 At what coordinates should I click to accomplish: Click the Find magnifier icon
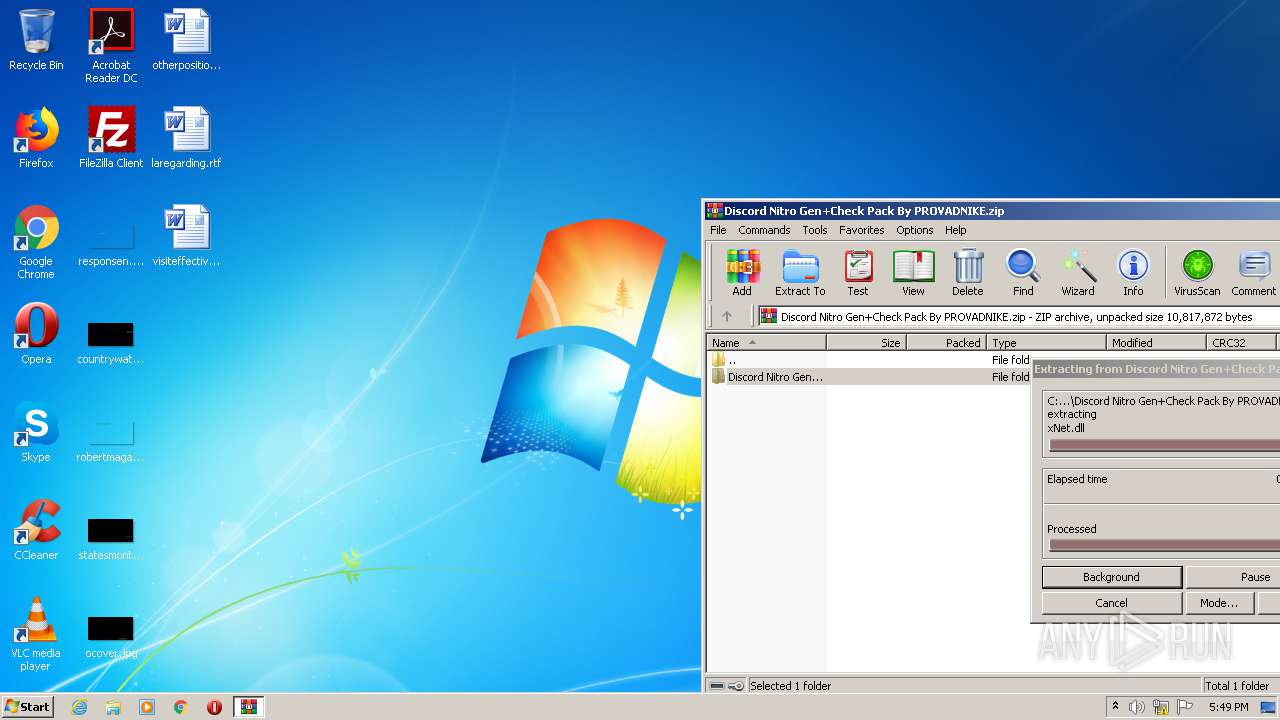point(1023,273)
